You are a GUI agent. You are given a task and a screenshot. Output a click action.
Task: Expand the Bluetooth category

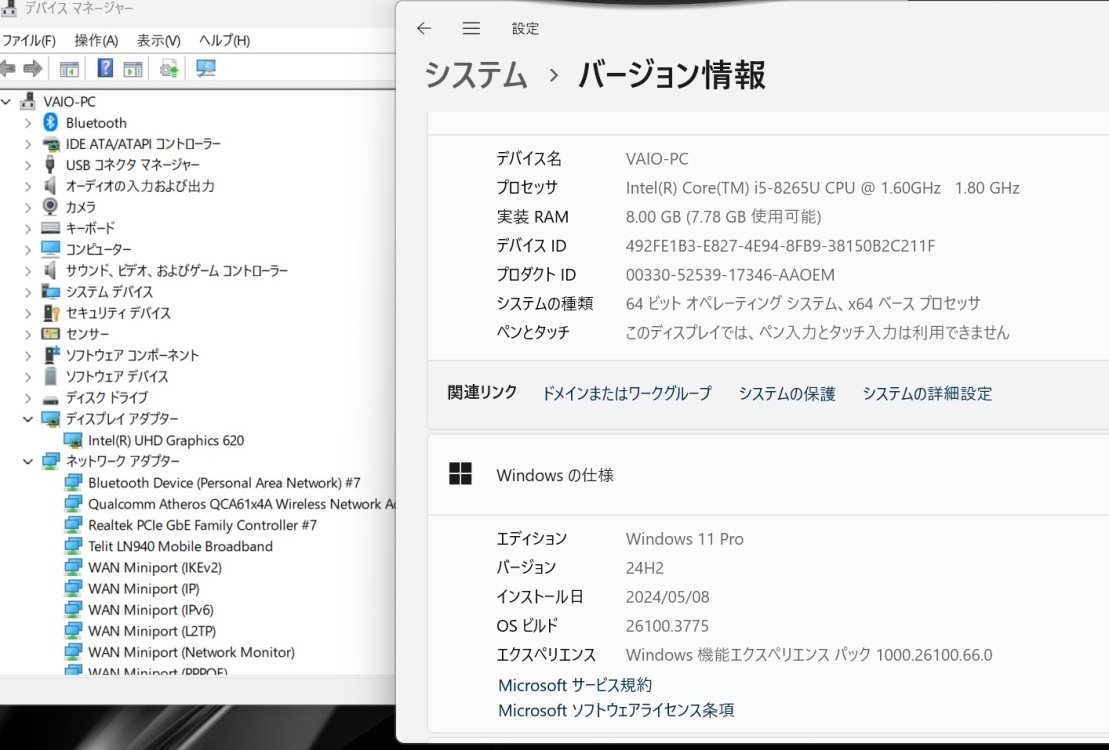coord(28,123)
